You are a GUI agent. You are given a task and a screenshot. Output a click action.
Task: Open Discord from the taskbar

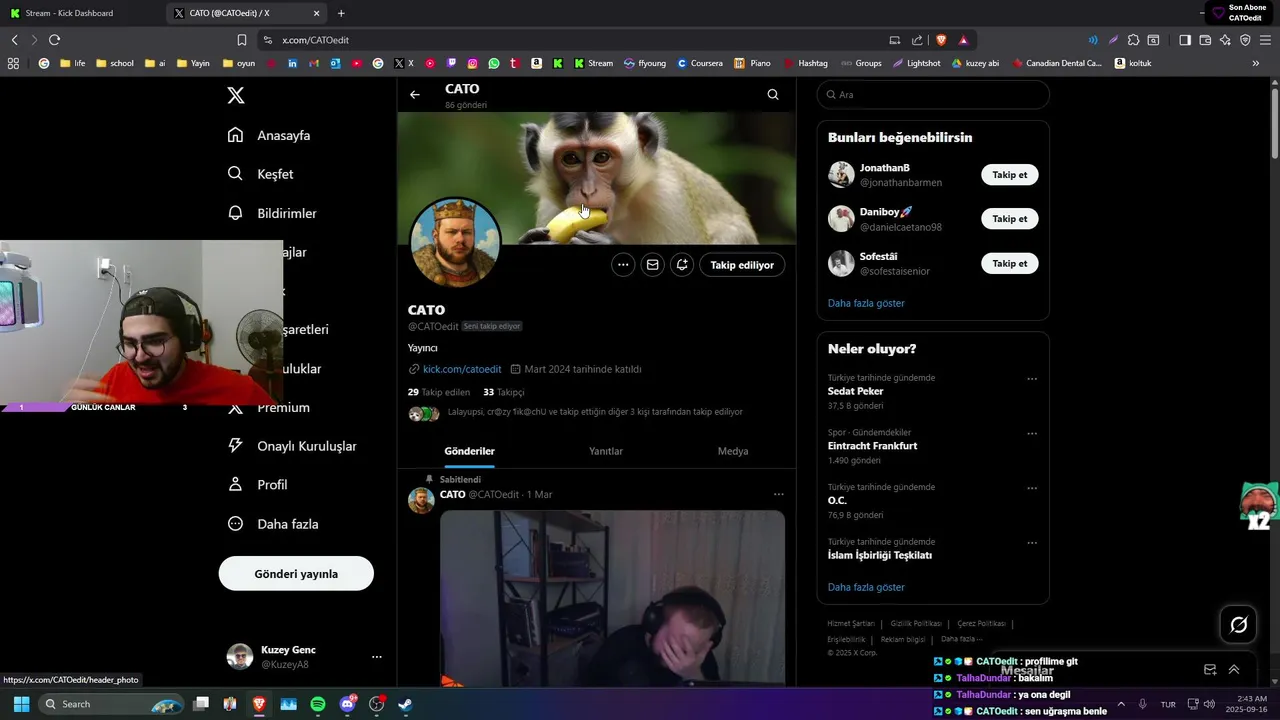[347, 704]
